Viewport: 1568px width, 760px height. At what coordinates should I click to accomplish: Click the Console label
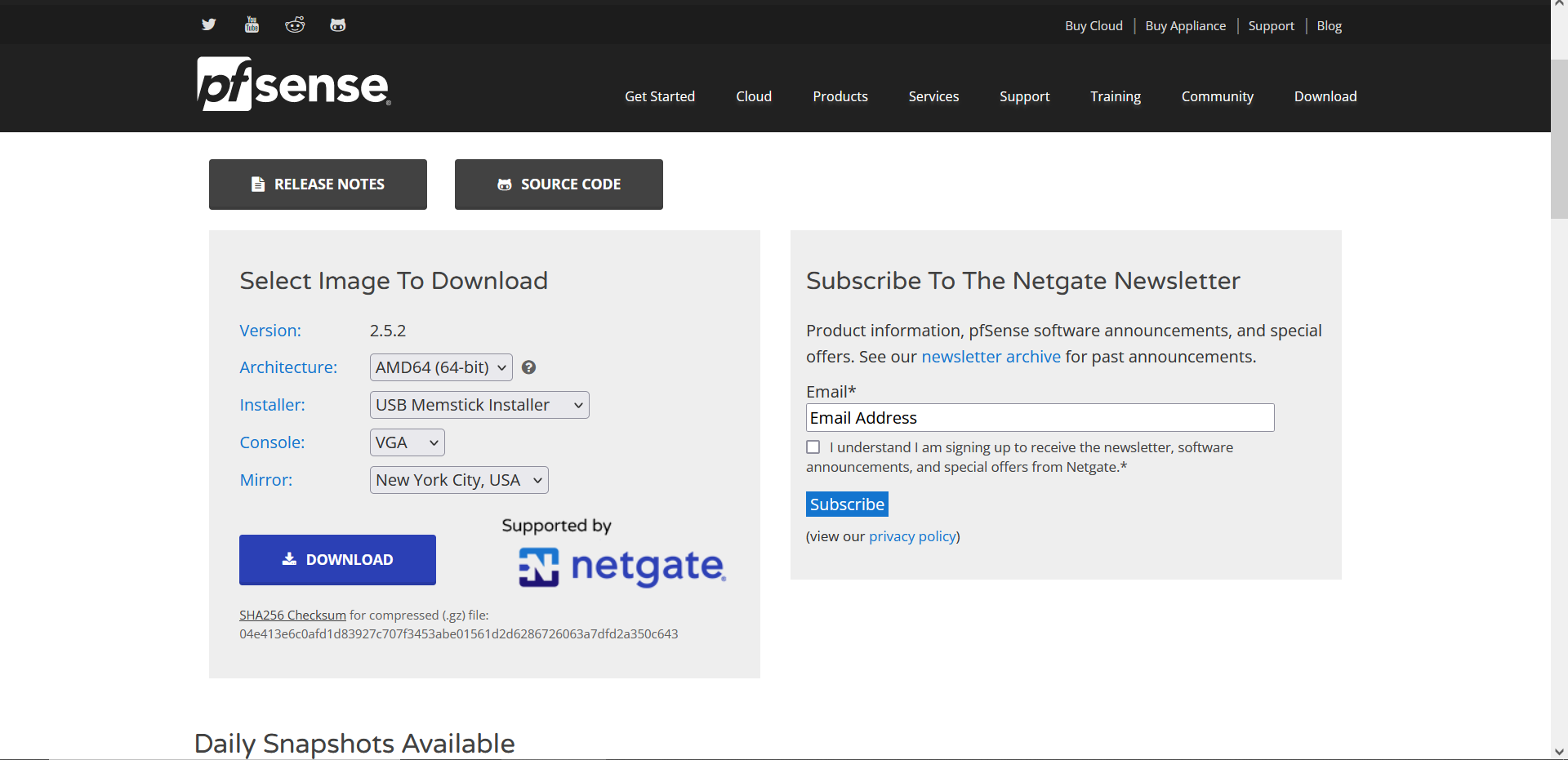[272, 442]
